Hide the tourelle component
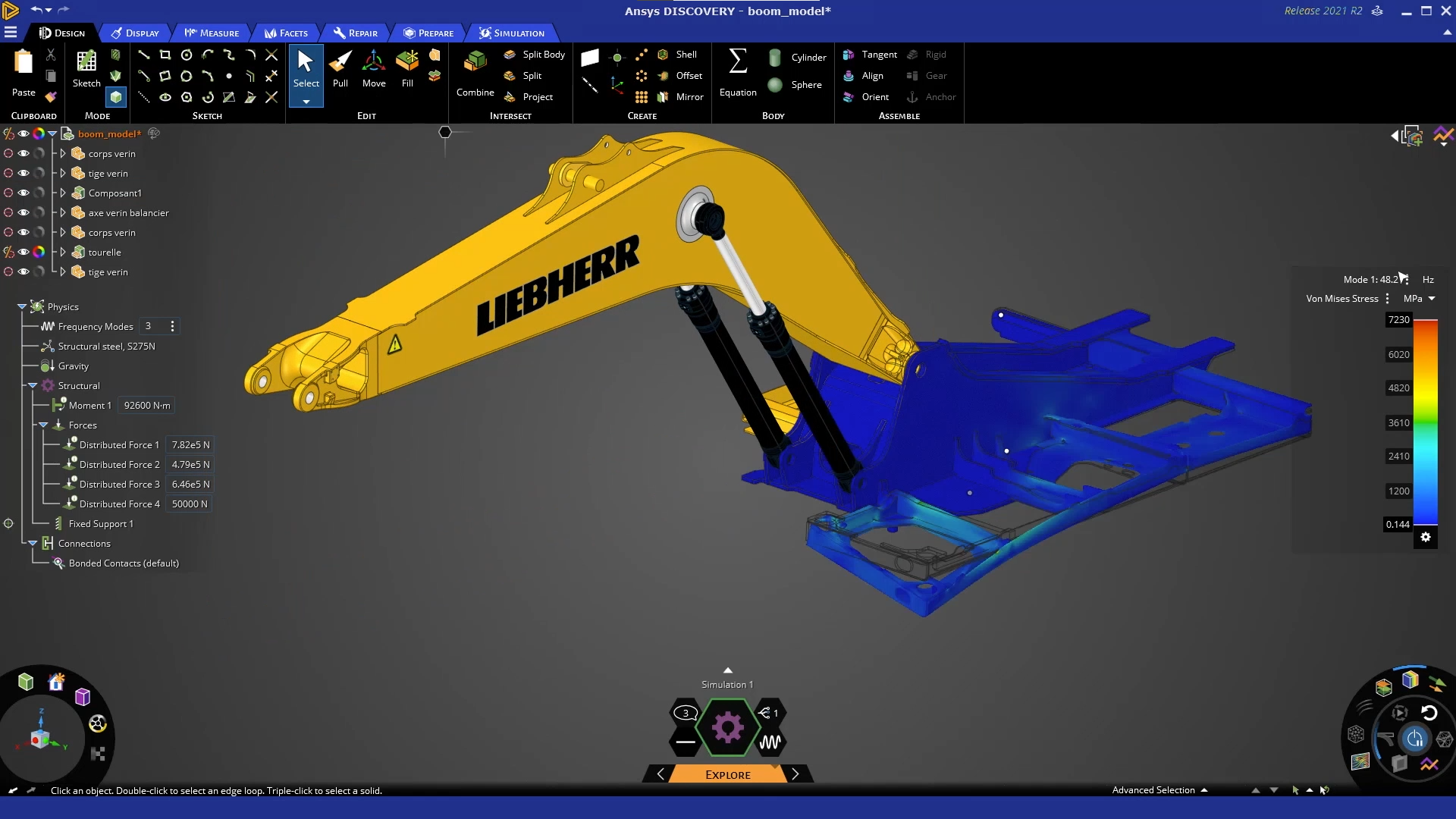This screenshot has width=1456, height=819. click(x=24, y=253)
